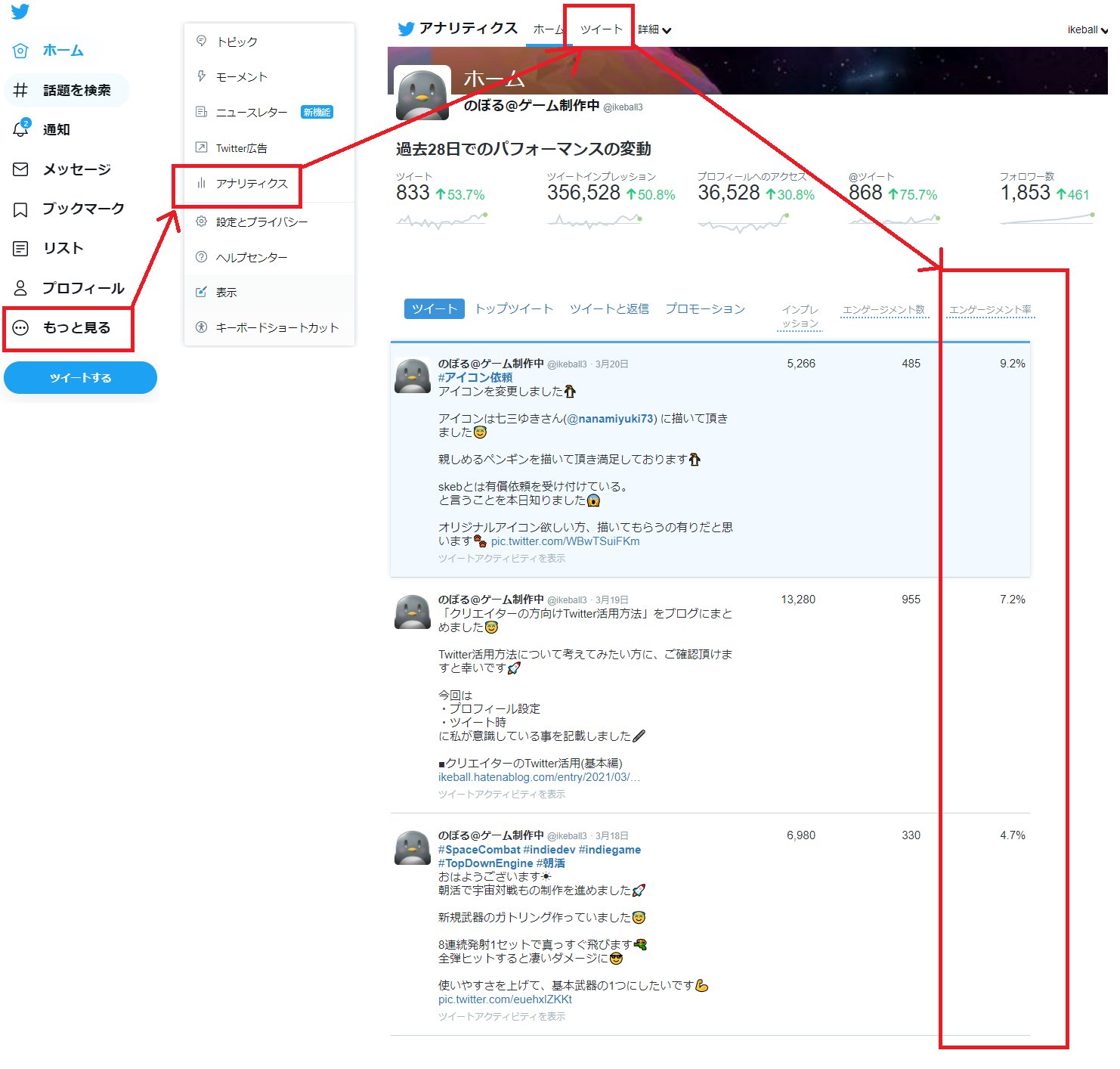
Task: Open the ikeball account dropdown
Action: (1088, 29)
